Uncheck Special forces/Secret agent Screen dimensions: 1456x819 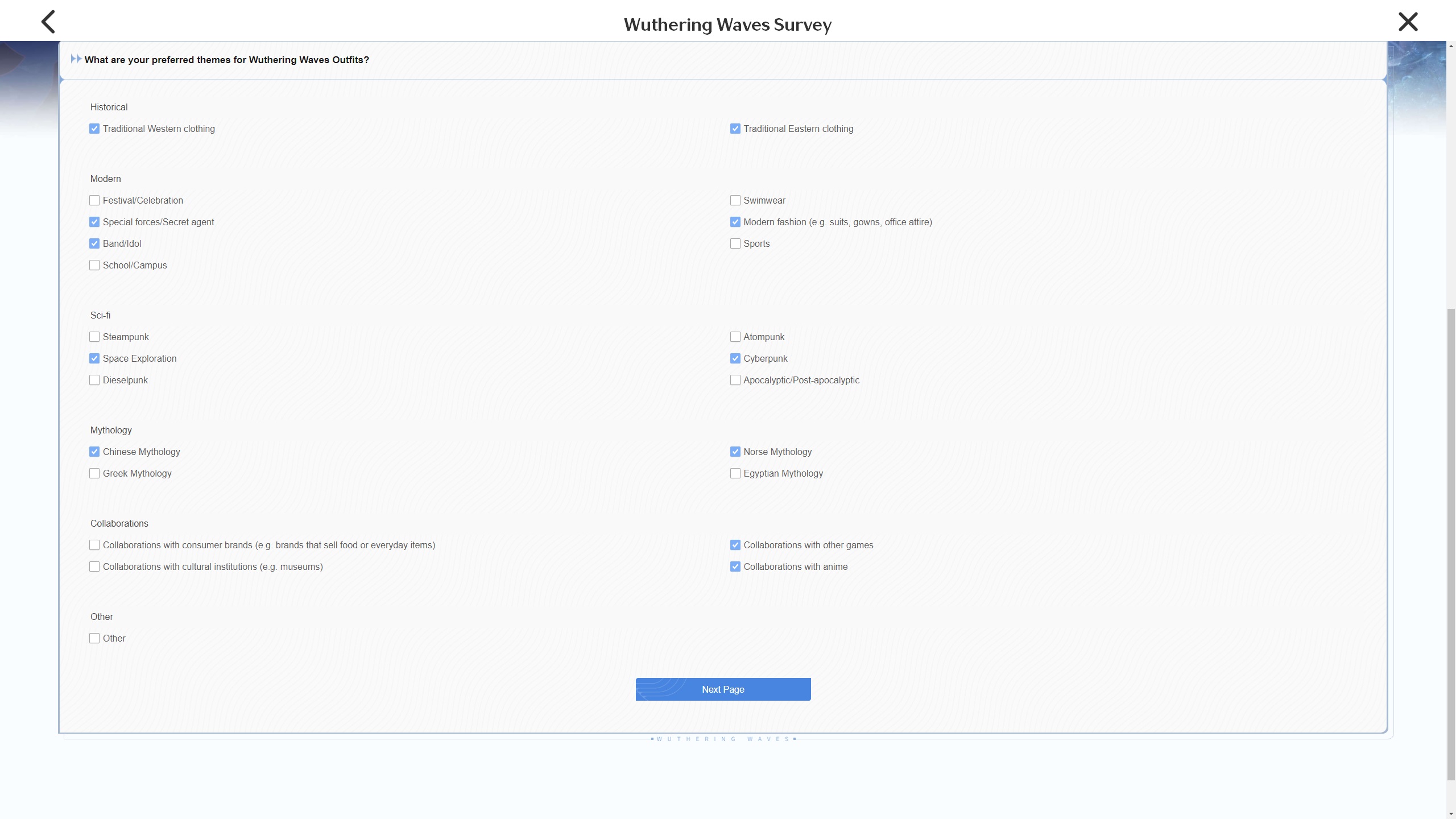tap(94, 222)
